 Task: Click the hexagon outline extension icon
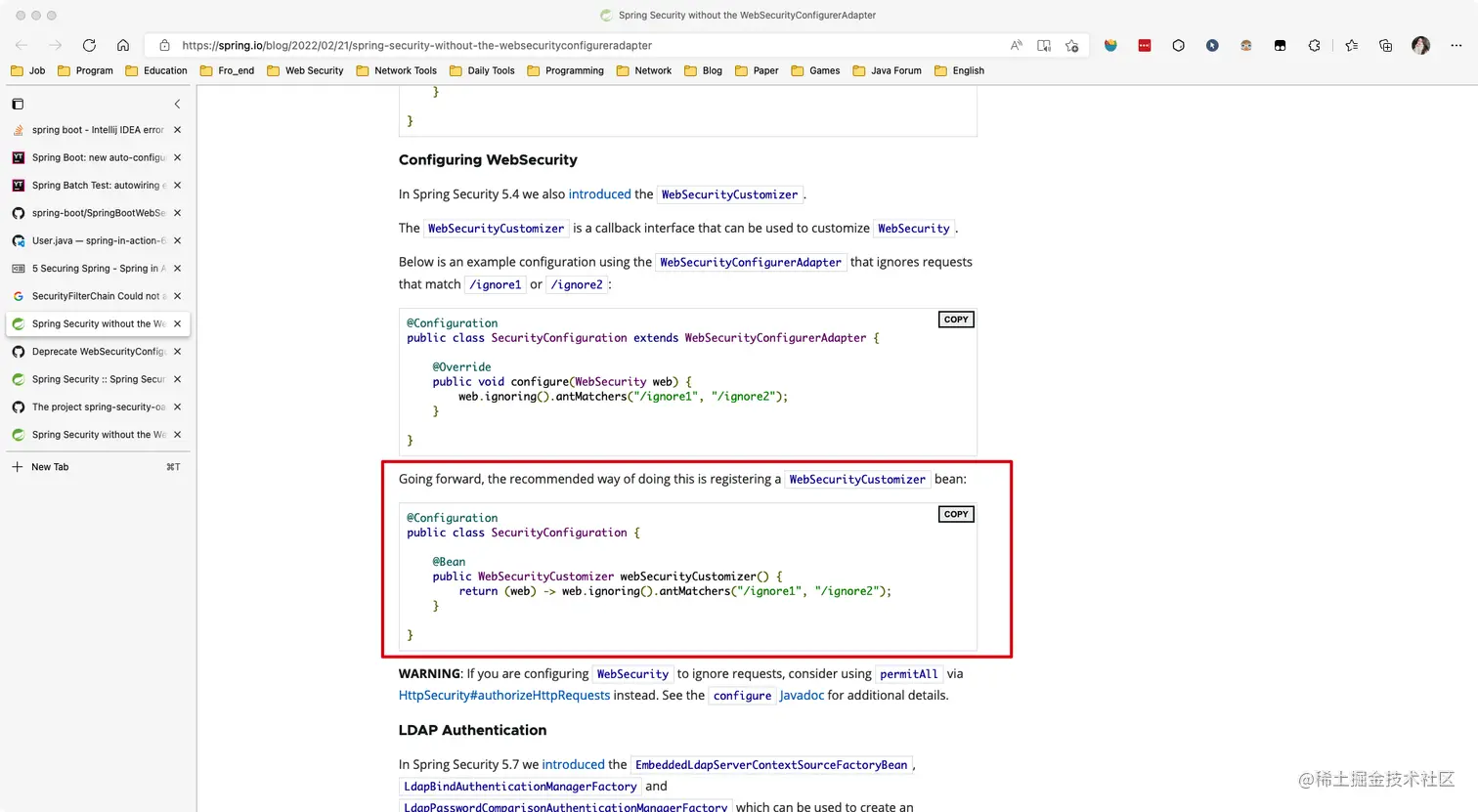coord(1178,45)
